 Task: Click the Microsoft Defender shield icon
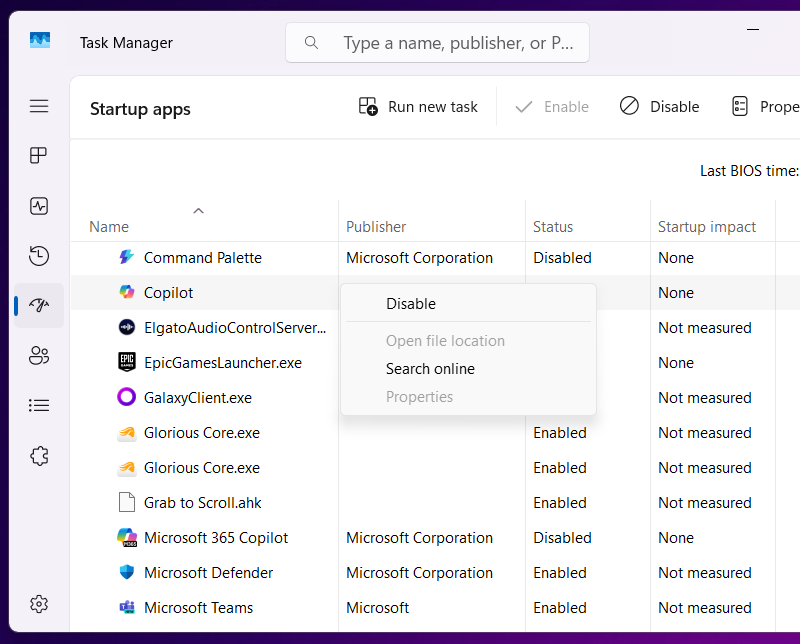click(127, 573)
